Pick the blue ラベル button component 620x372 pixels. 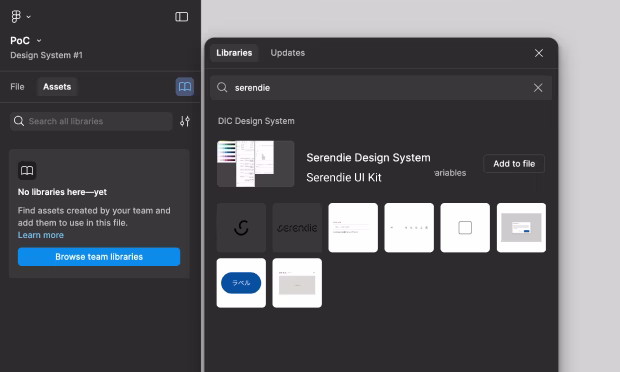241,283
